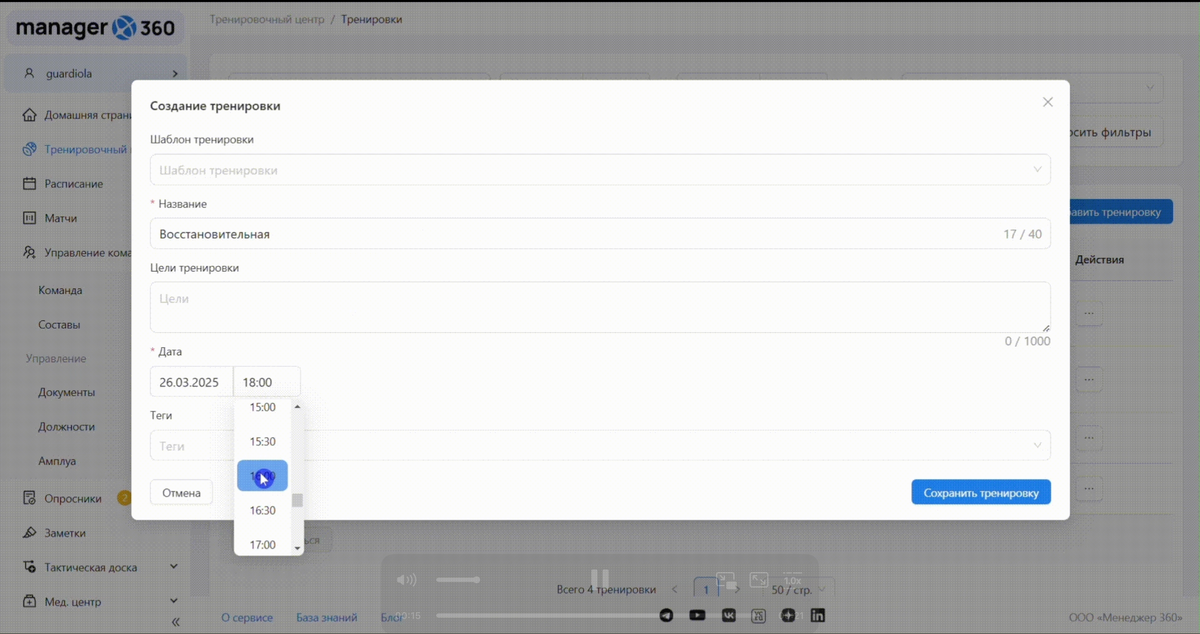The image size is (1200, 634).
Task: Click the time list scroll-up arrow
Action: pos(297,407)
